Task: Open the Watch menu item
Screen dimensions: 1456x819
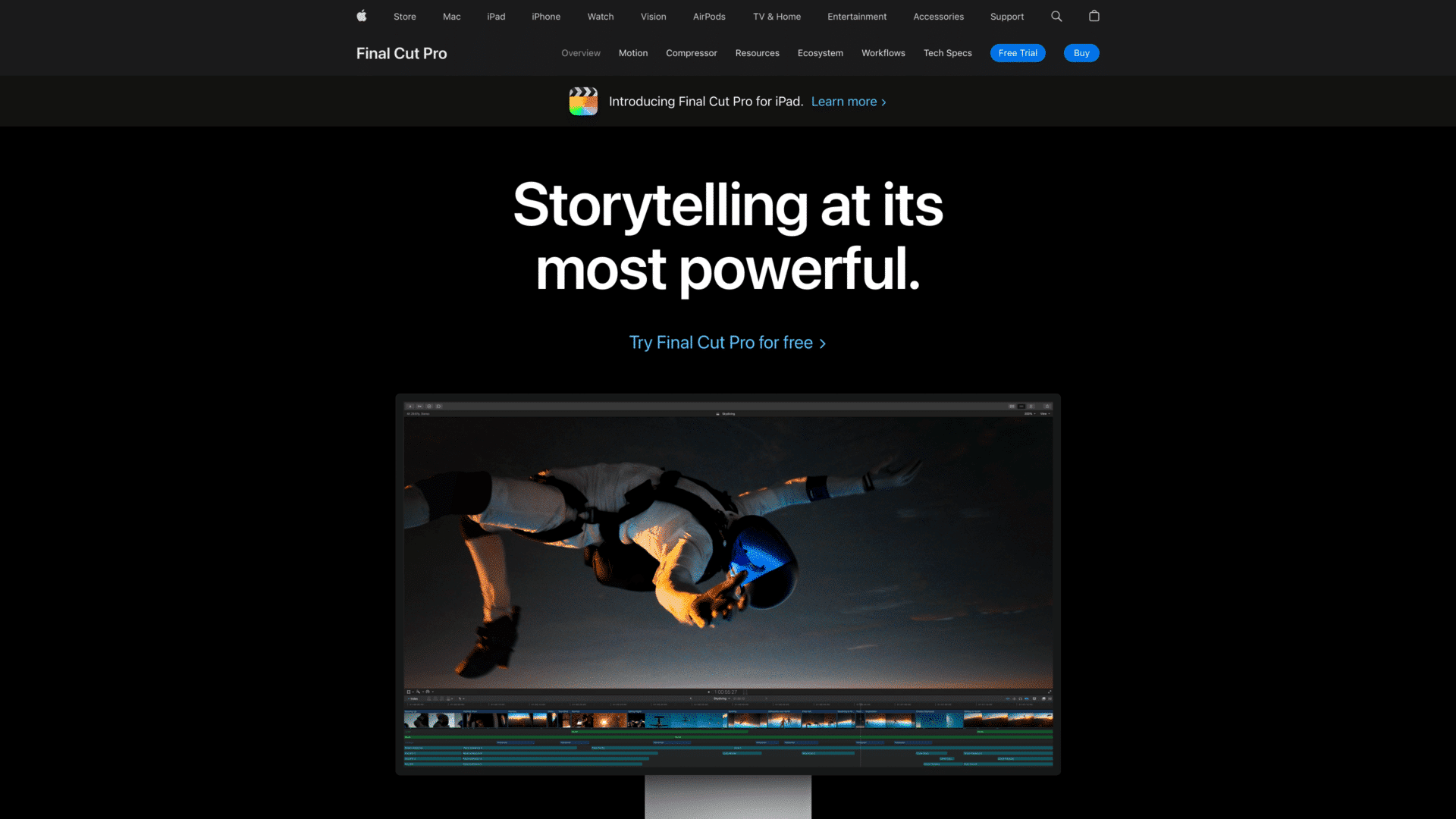Action: pyautogui.click(x=601, y=17)
